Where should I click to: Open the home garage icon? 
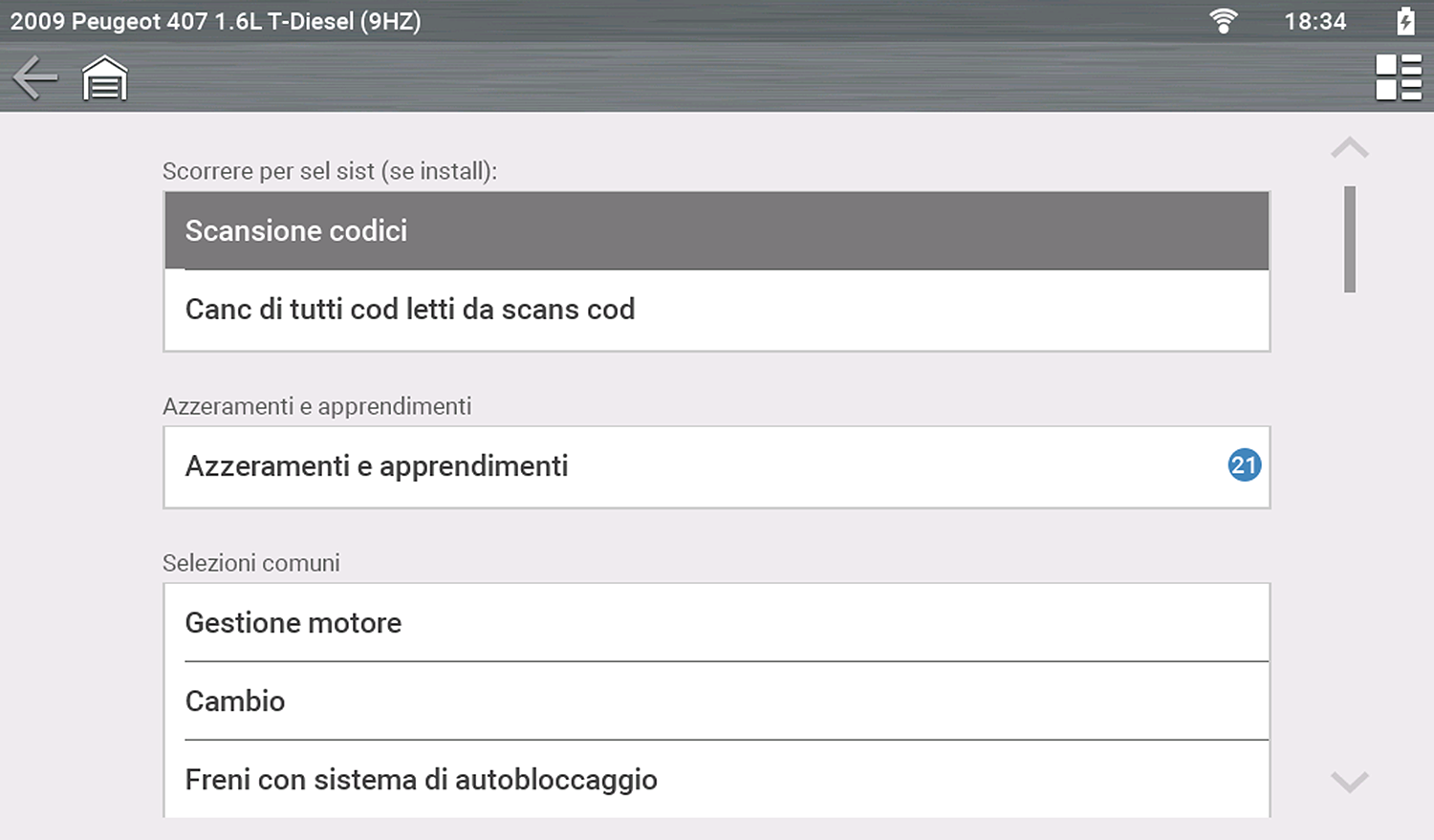point(104,77)
